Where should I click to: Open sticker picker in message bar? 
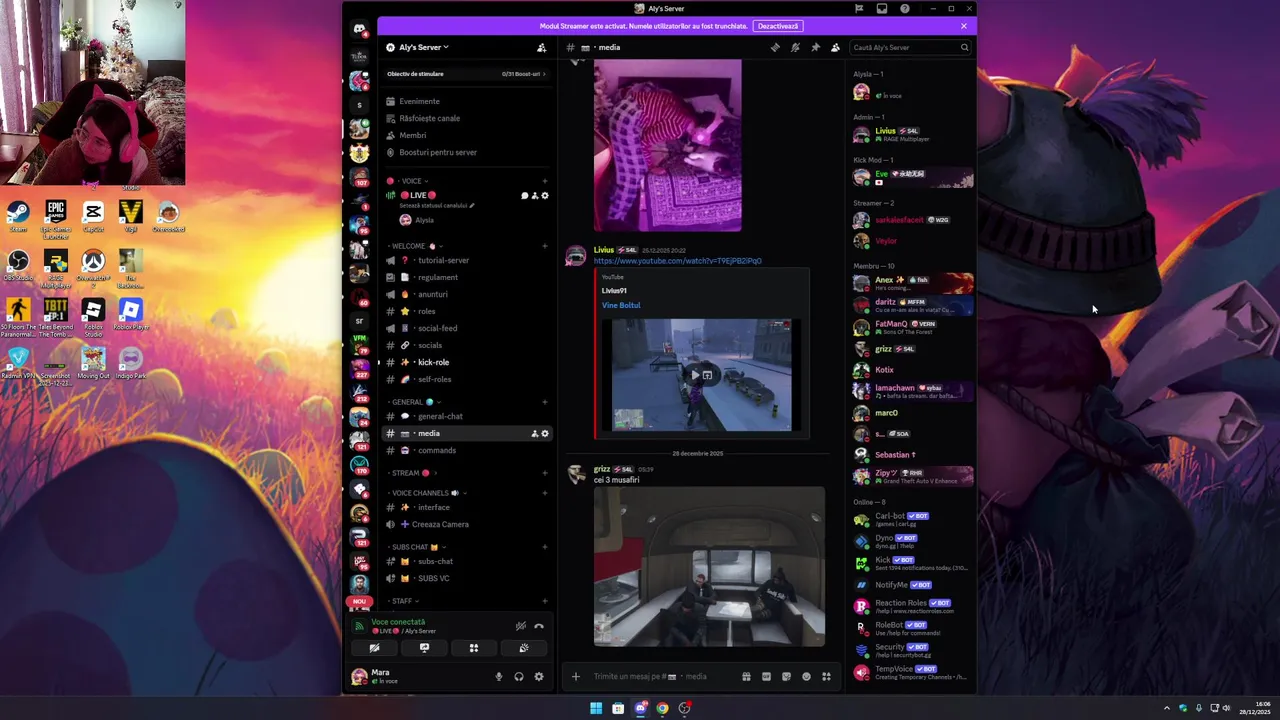pos(786,677)
